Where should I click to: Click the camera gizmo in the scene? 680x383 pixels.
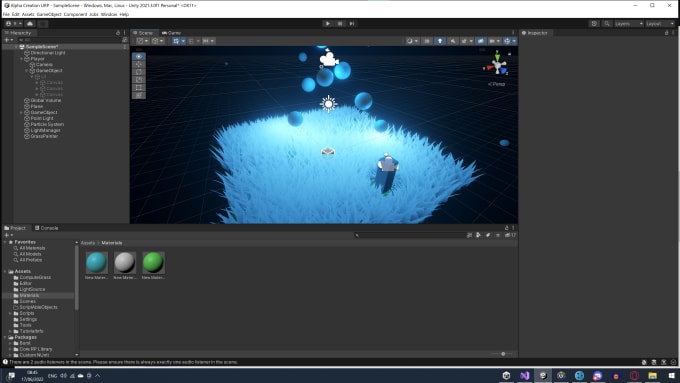pos(329,59)
